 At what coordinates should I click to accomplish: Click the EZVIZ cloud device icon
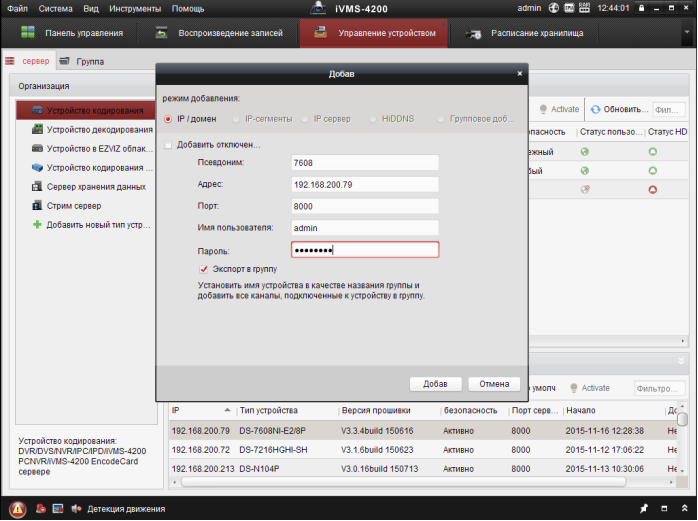(x=37, y=148)
